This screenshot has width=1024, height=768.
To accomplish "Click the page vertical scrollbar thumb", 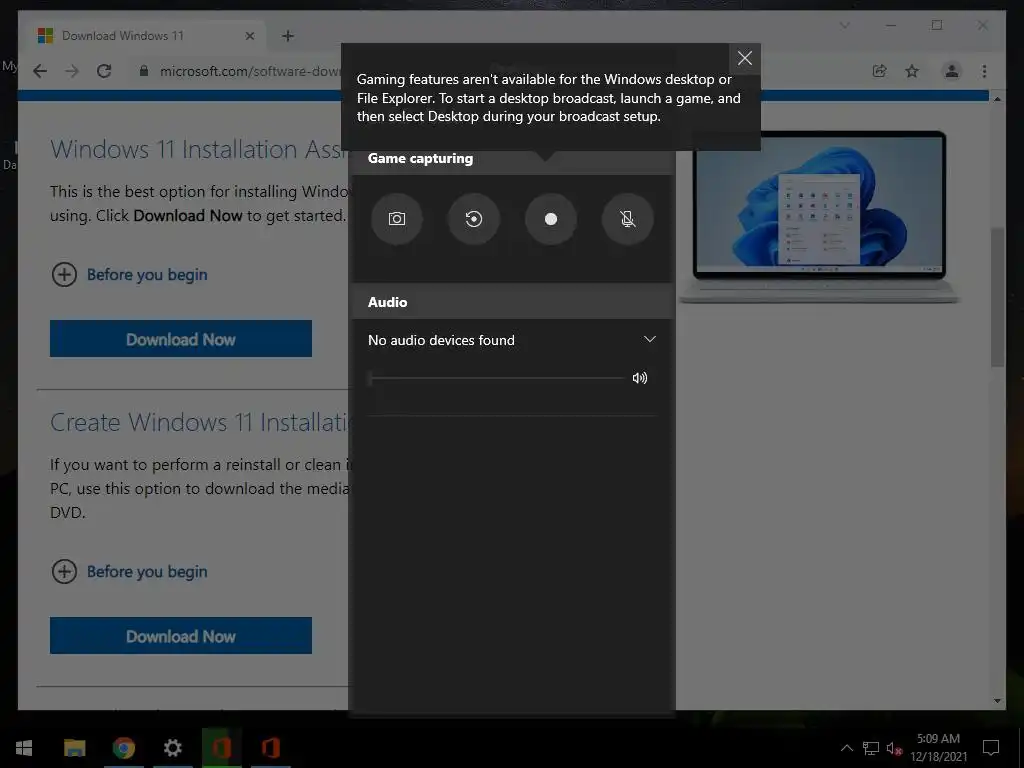I will [997, 297].
